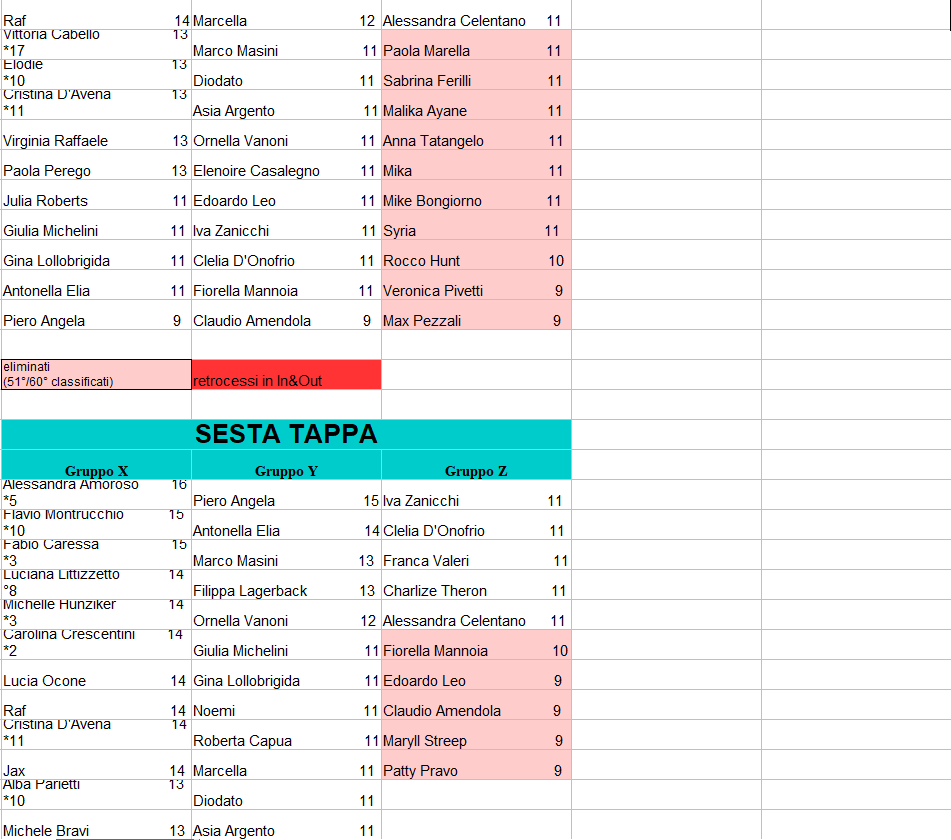Image resolution: width=951 pixels, height=840 pixels.
Task: Click the Gruppo Y column header
Action: click(286, 471)
